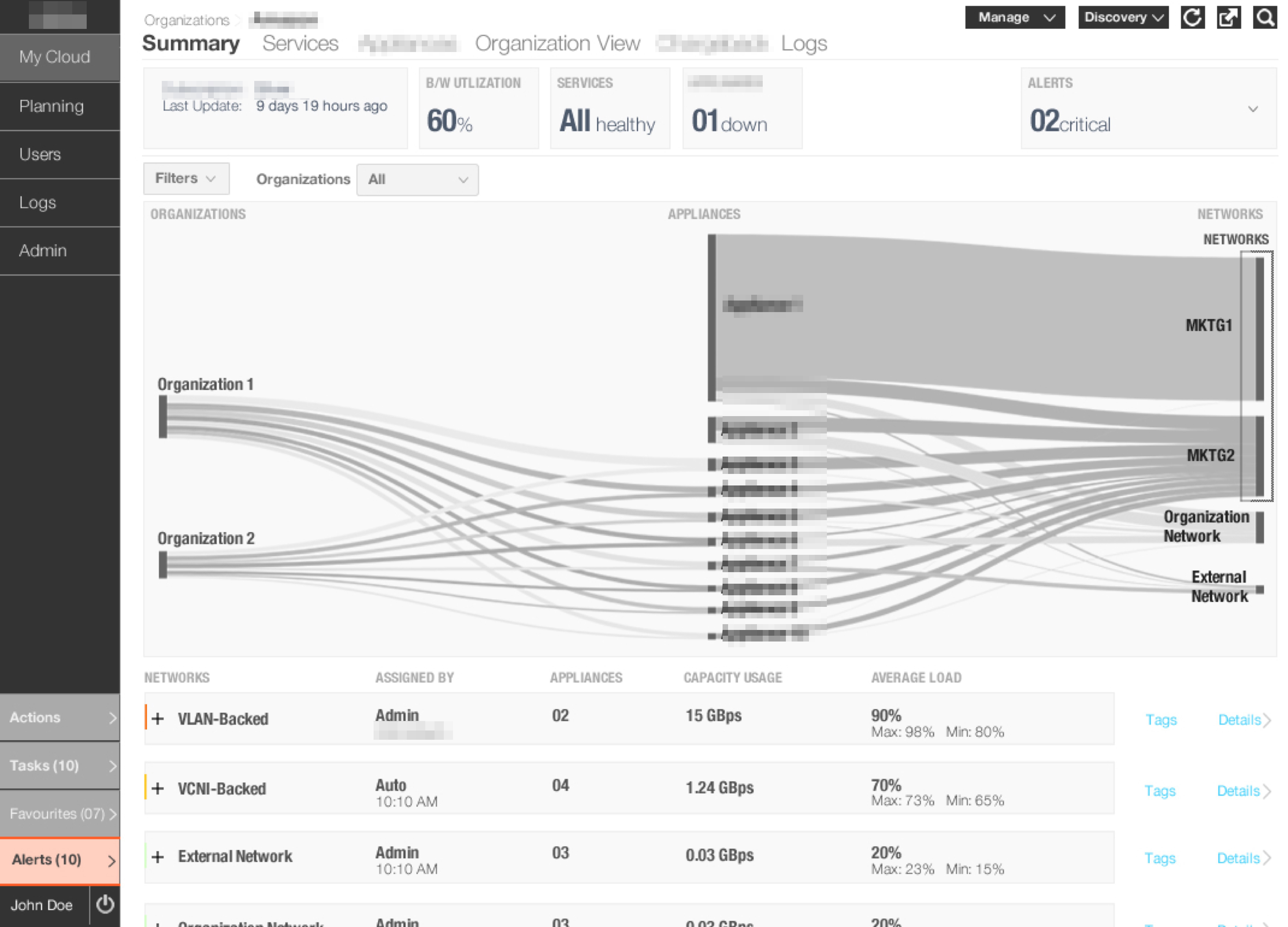Image resolution: width=1288 pixels, height=927 pixels.
Task: Click Tags for the VLAN-Backed network
Action: coord(1161,720)
